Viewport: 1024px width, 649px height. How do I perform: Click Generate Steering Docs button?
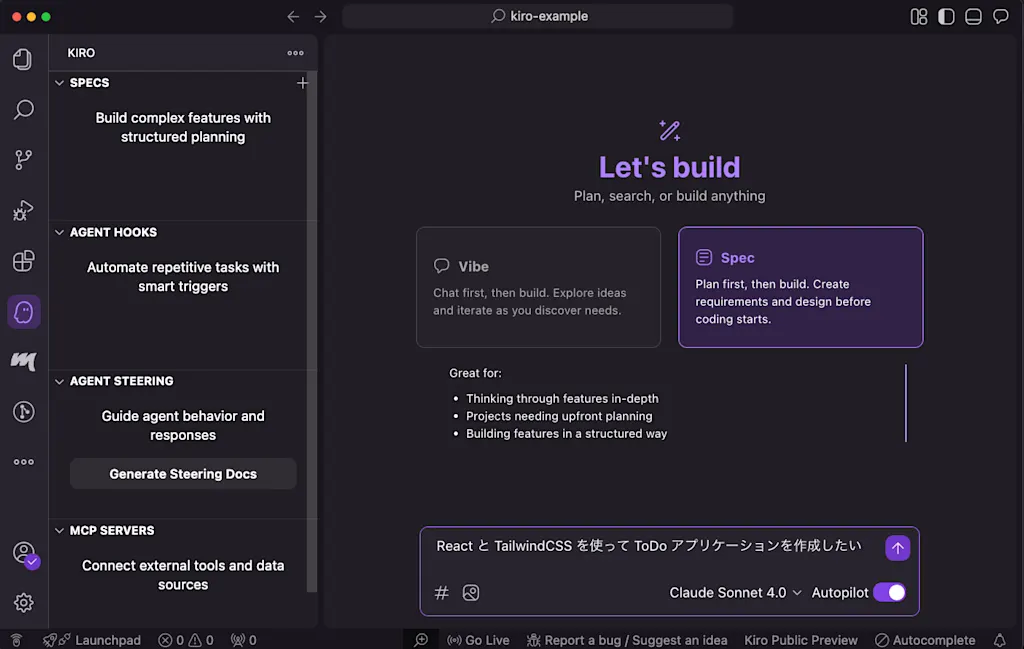[x=183, y=474]
